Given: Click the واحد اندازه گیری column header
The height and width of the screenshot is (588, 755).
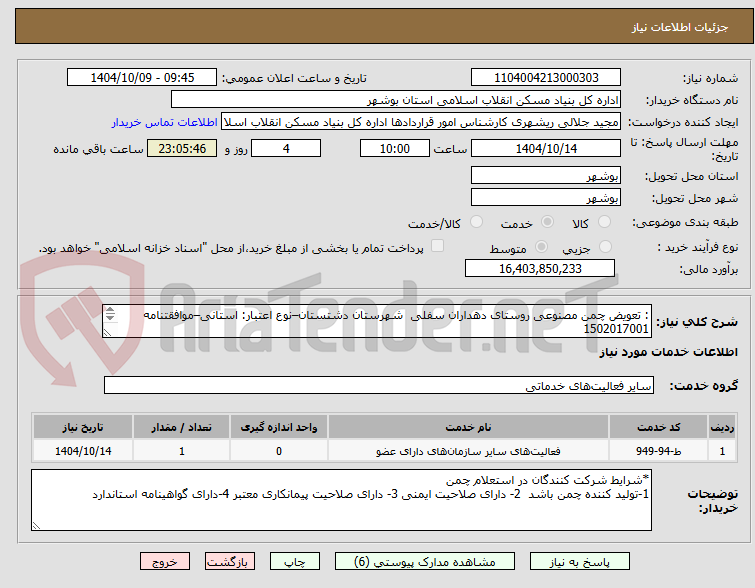Looking at the screenshot, I should [279, 427].
